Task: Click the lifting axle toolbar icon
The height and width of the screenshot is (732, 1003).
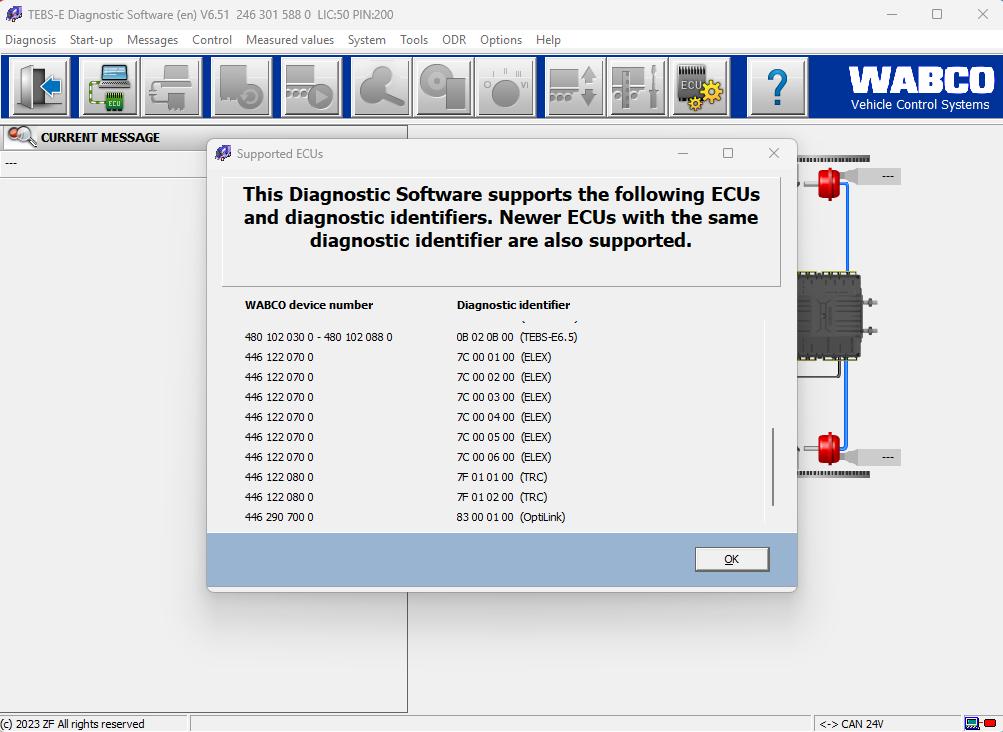Action: click(574, 87)
